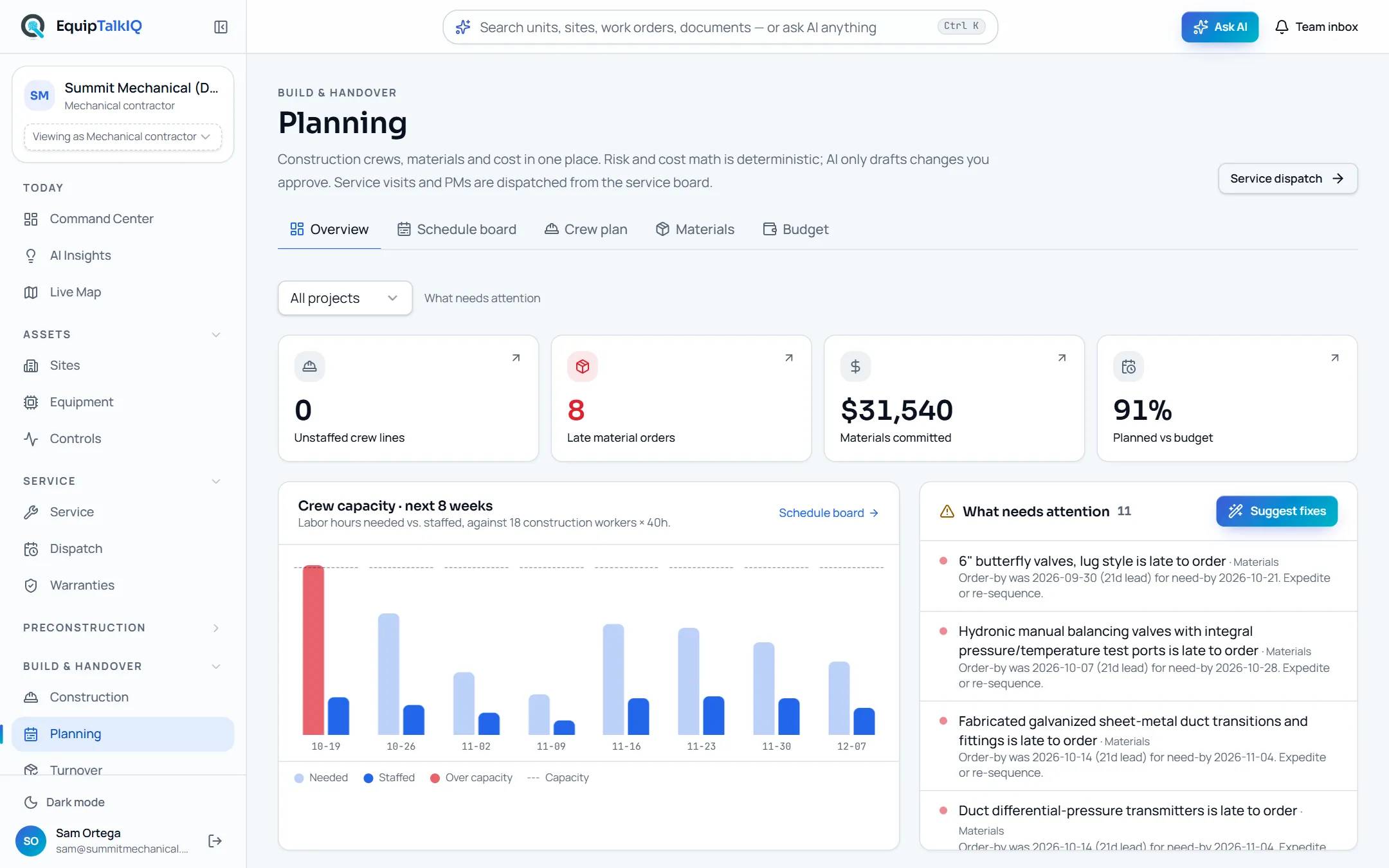The image size is (1389, 868).
Task: Switch to the Materials tab
Action: point(694,230)
